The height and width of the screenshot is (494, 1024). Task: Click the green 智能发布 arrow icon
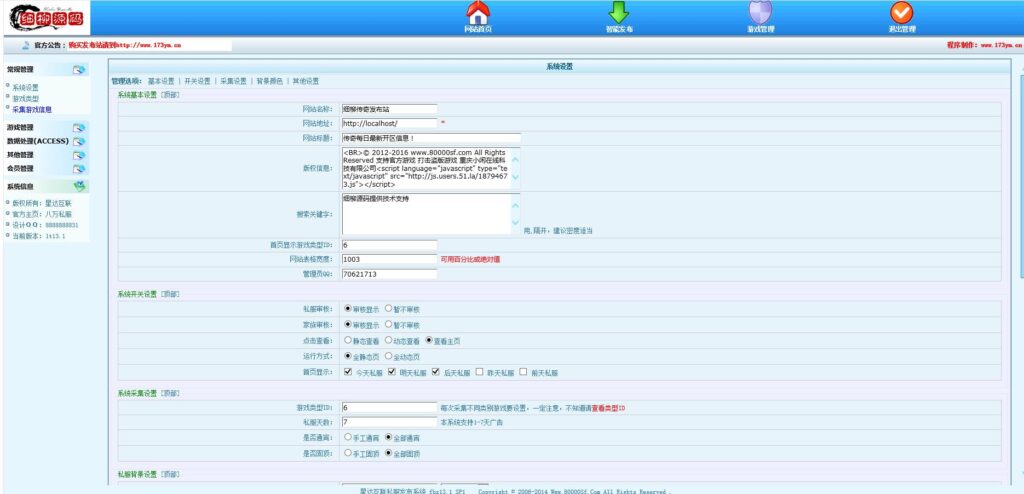(619, 13)
